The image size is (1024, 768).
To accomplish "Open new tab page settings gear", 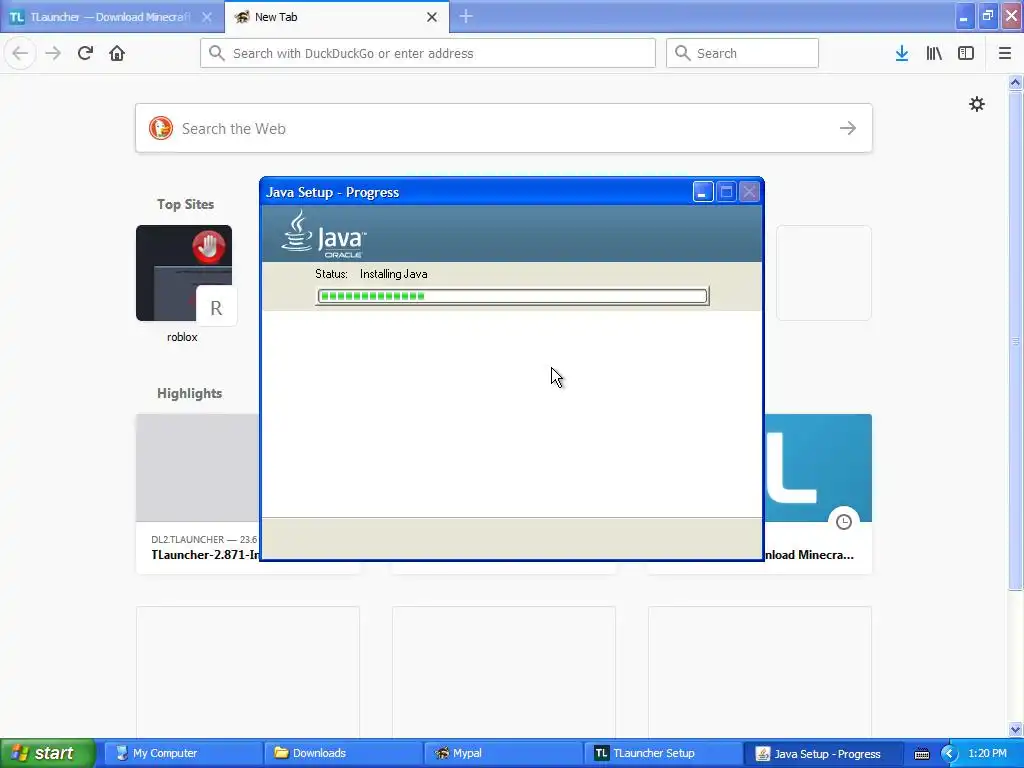I will 976,104.
